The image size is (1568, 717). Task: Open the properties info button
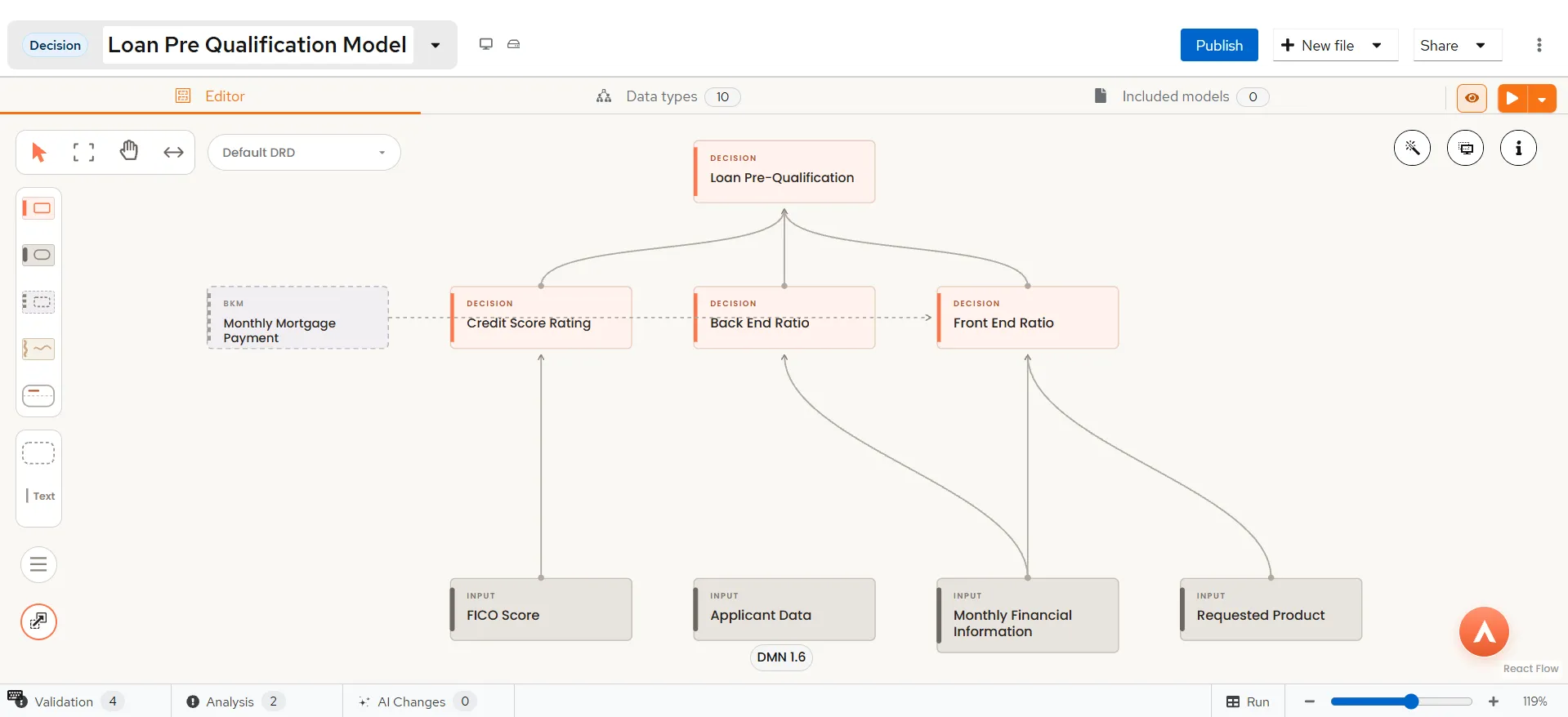(1518, 148)
